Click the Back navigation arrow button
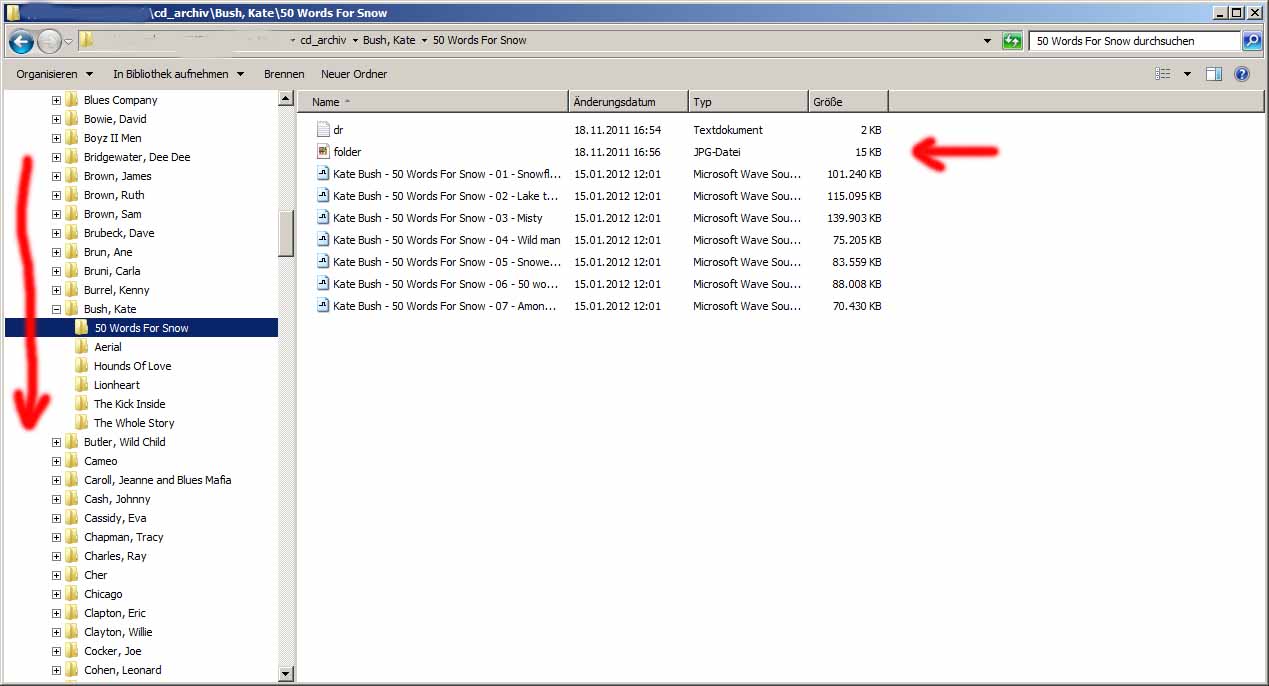 pos(21,41)
